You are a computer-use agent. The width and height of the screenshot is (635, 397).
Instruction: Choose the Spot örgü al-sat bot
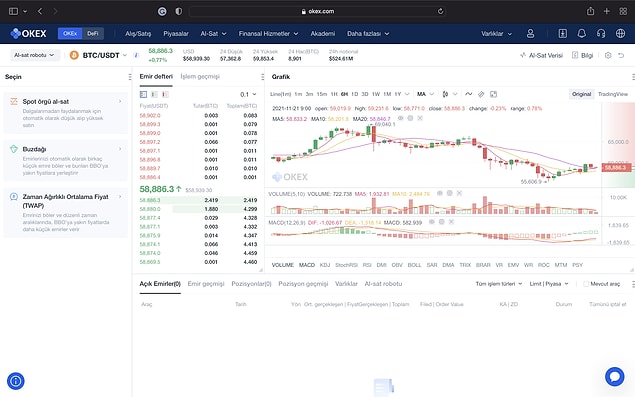pyautogui.click(x=66, y=113)
